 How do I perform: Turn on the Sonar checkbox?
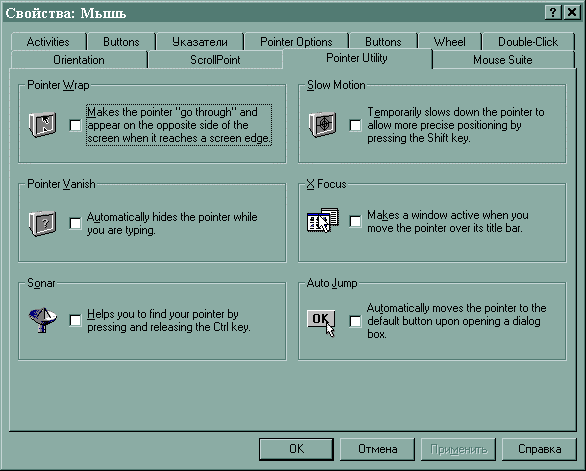click(x=75, y=320)
